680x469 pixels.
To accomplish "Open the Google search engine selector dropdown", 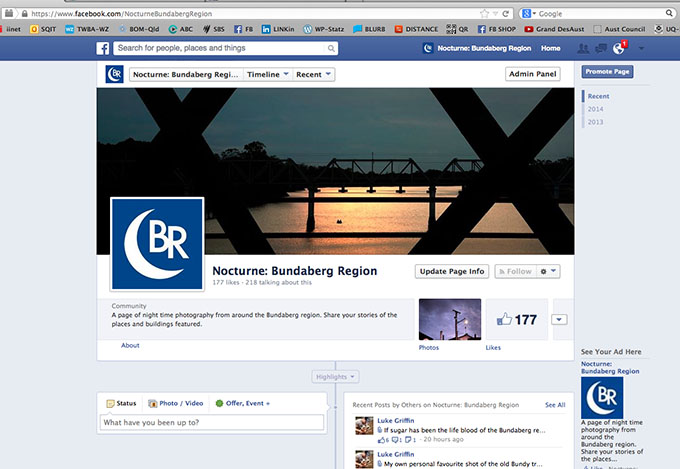I will (x=529, y=13).
